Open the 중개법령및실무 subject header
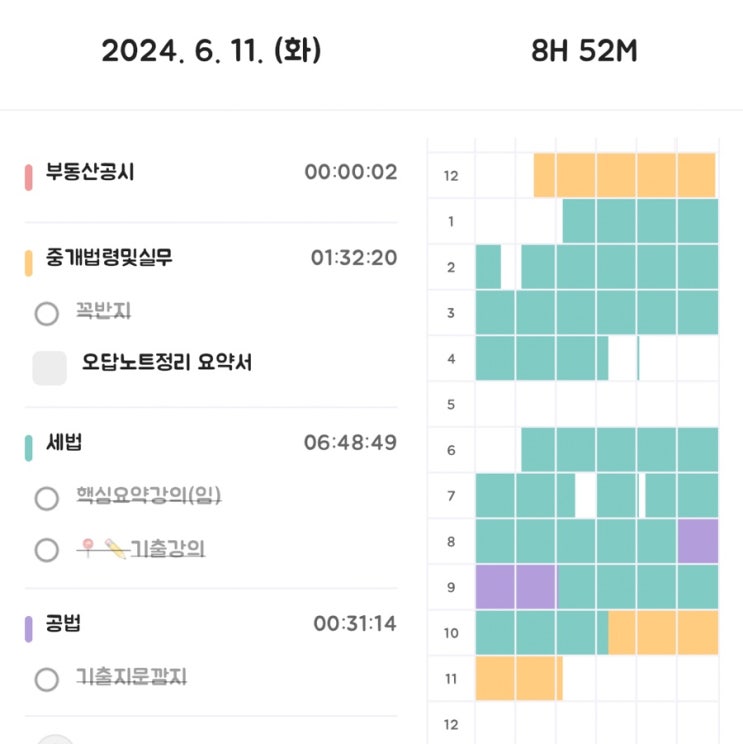 [x=109, y=258]
